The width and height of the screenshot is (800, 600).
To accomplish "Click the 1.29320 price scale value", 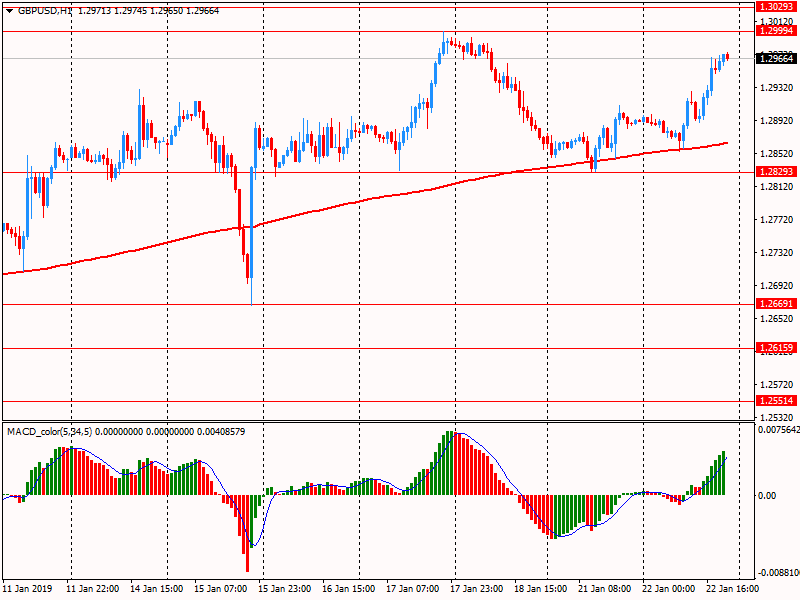I will [777, 88].
